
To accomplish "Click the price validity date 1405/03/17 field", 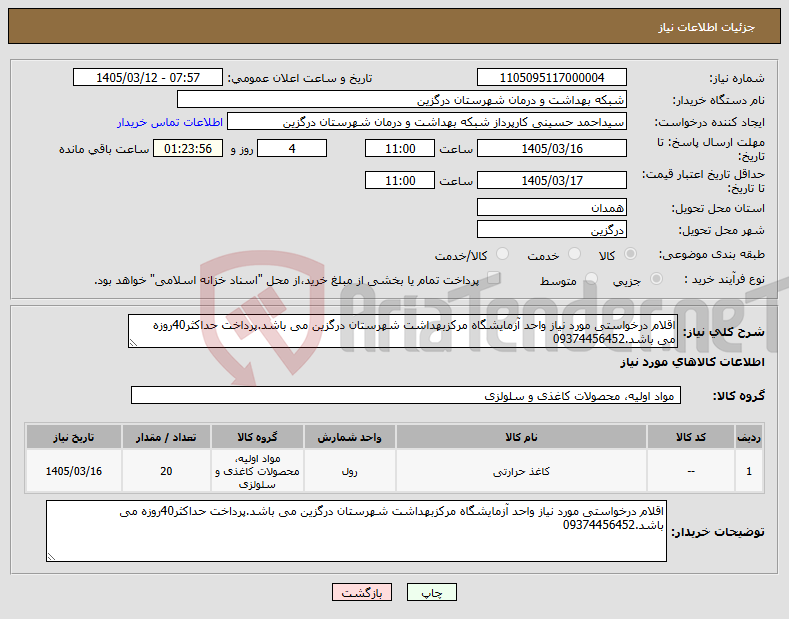I will (551, 180).
